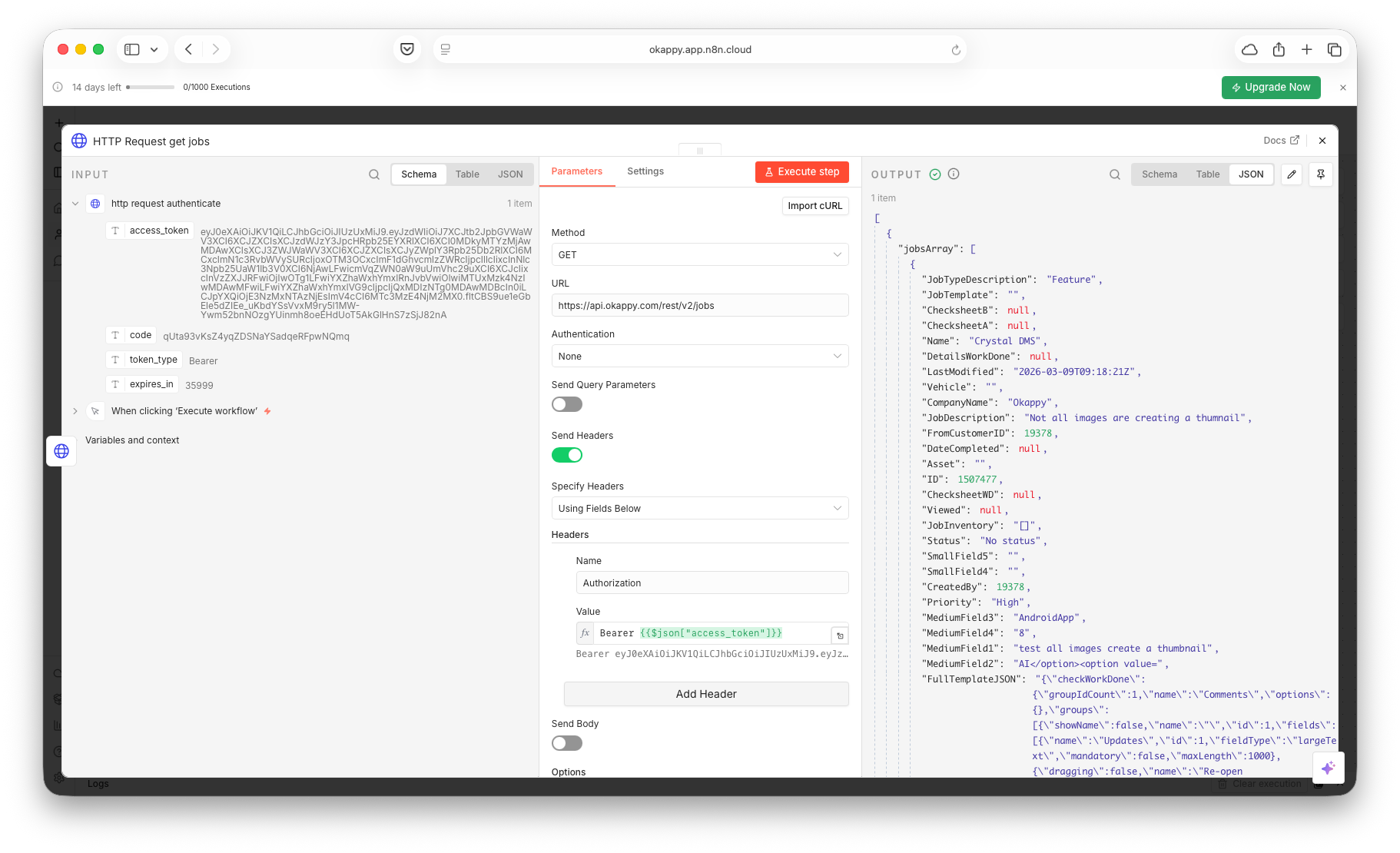Click the Add Header button

(x=706, y=694)
